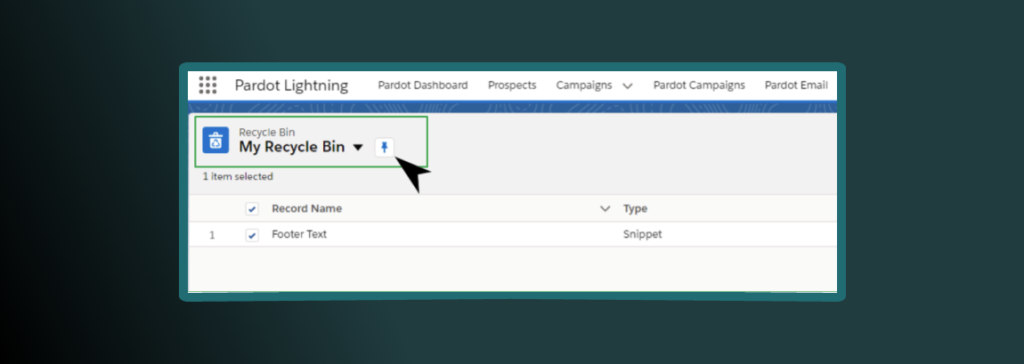The height and width of the screenshot is (364, 1024).
Task: Uncheck the Footer Text row checkbox
Action: (x=252, y=235)
